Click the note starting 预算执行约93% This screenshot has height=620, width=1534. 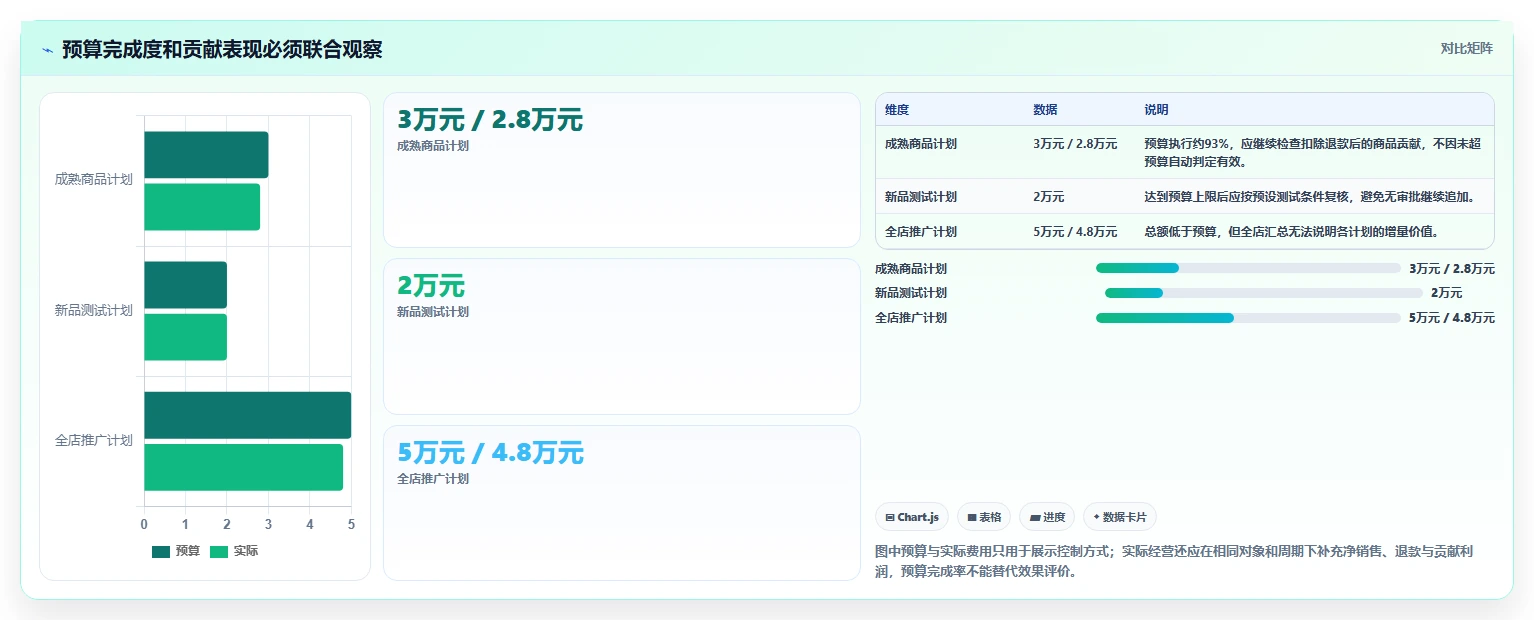coord(1311,153)
